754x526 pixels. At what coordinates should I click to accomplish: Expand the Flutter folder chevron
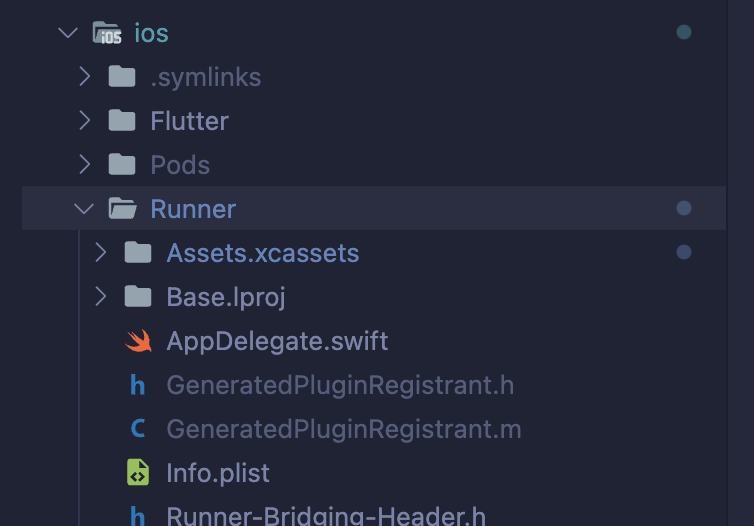click(85, 121)
